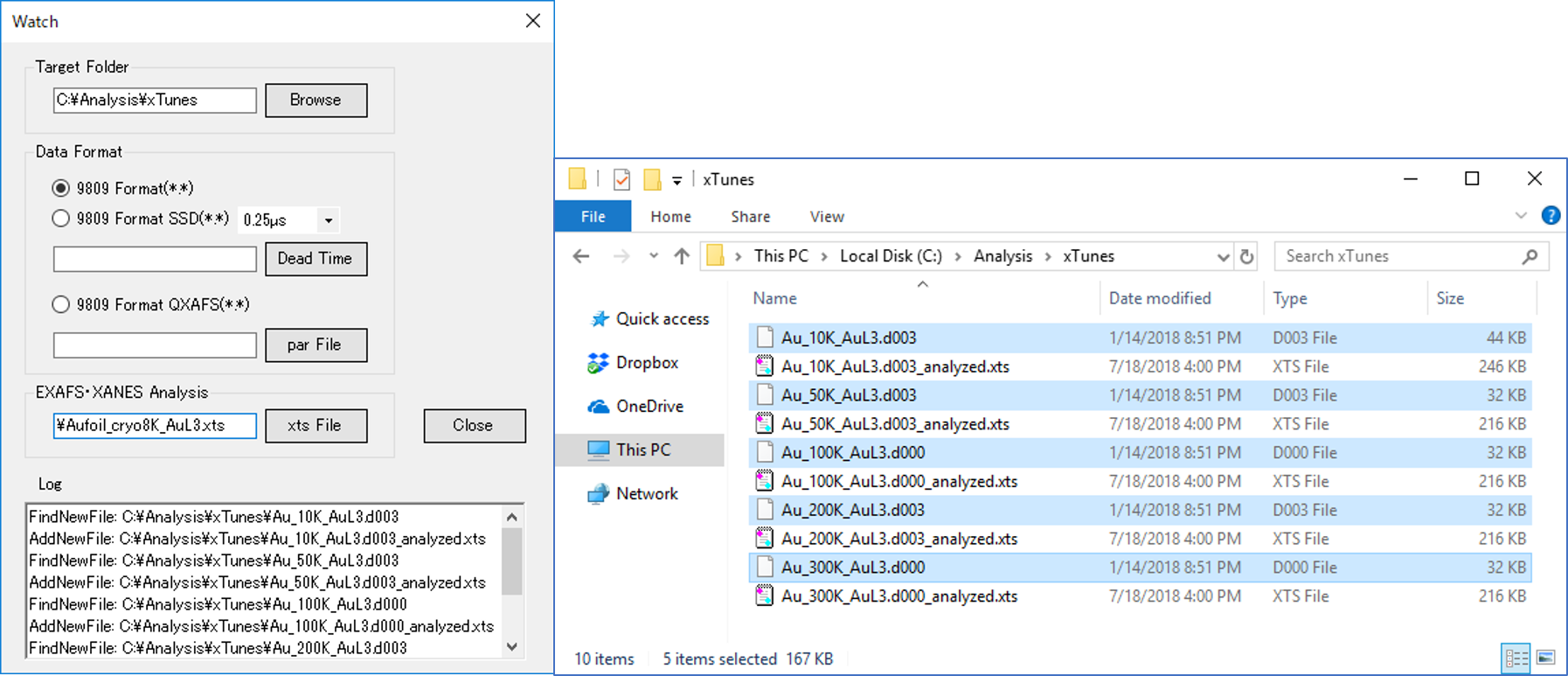Click the Dead Time button
1568x676 pixels.
click(x=316, y=259)
